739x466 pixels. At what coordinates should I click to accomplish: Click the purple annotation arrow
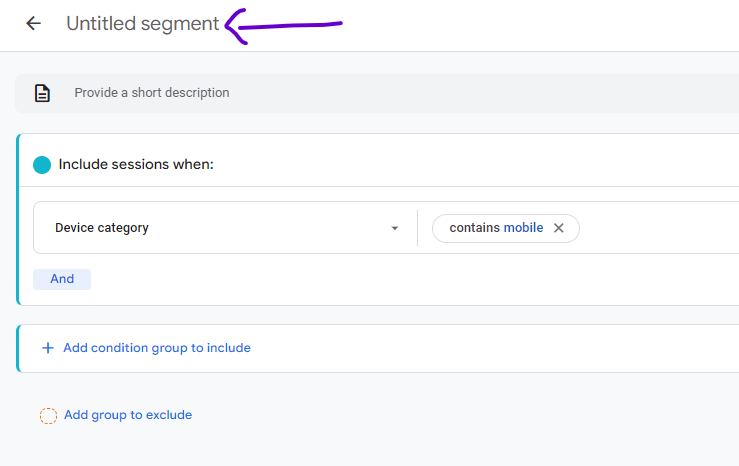pos(283,26)
